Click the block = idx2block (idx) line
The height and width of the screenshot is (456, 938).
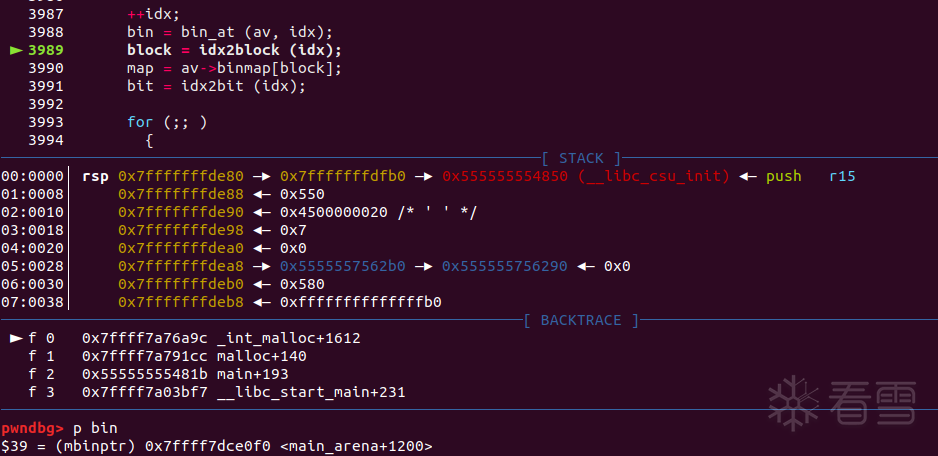[x=234, y=50]
